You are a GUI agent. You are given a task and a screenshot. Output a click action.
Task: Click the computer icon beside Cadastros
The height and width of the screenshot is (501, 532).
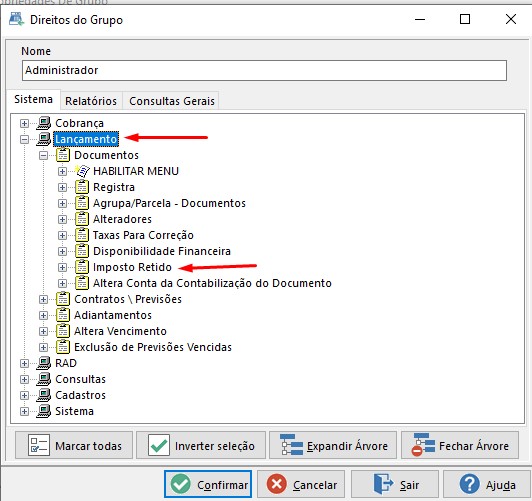pyautogui.click(x=44, y=395)
